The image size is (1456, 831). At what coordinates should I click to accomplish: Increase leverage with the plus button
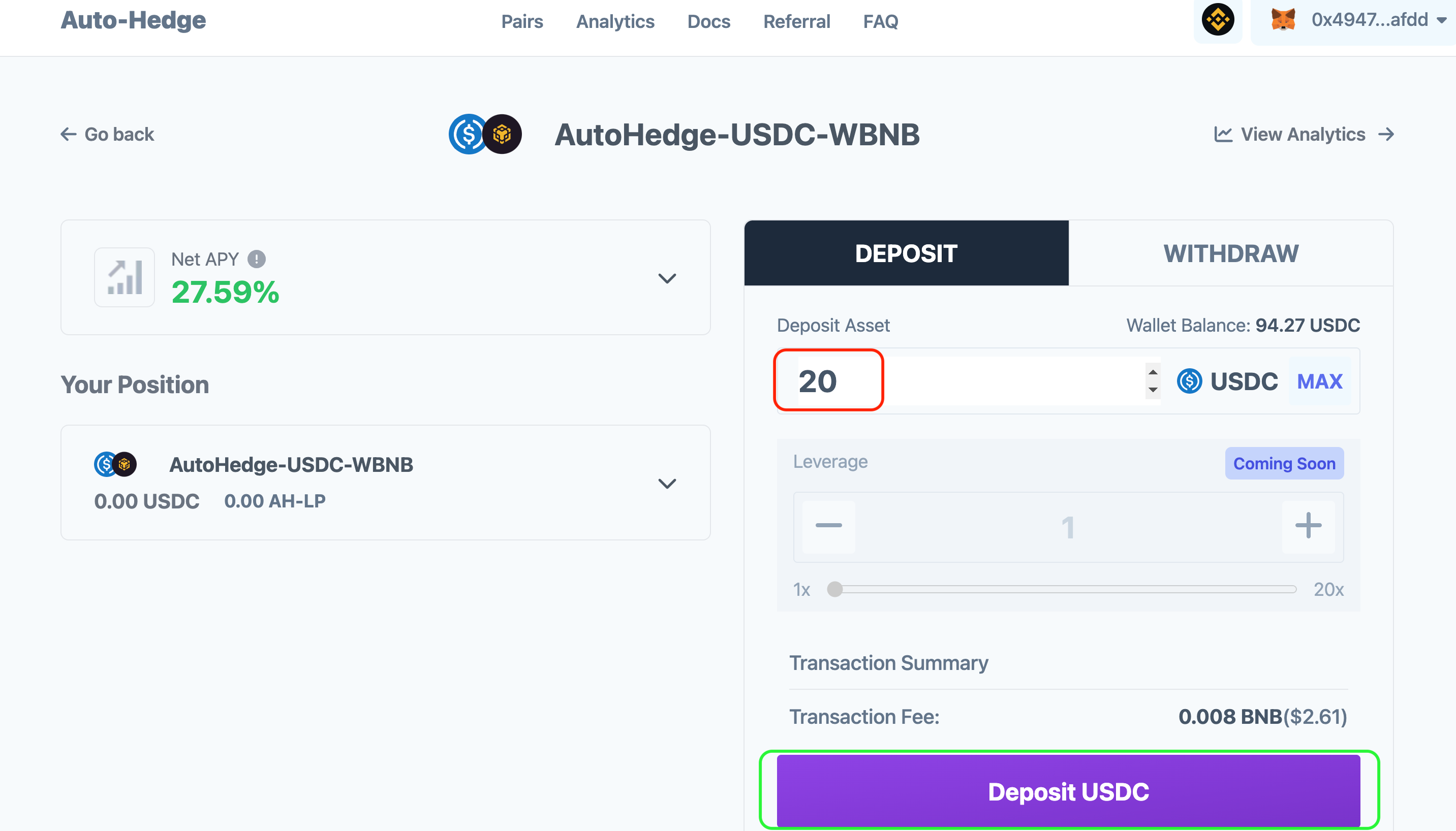click(x=1308, y=526)
